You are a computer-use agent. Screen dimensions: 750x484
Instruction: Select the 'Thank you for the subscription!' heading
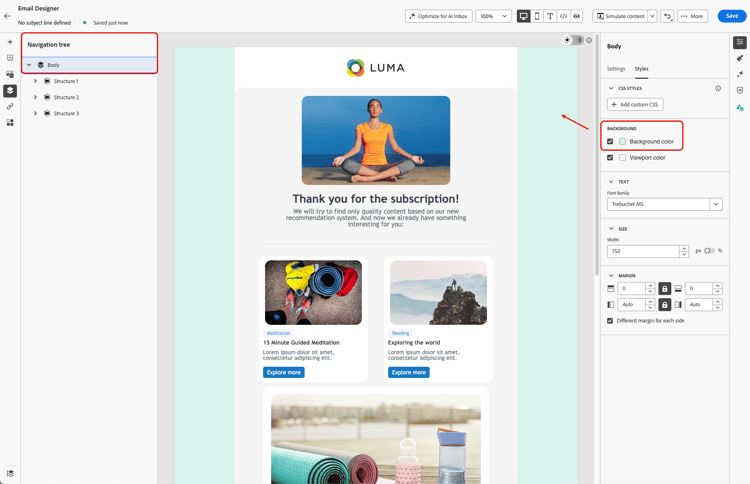(375, 199)
